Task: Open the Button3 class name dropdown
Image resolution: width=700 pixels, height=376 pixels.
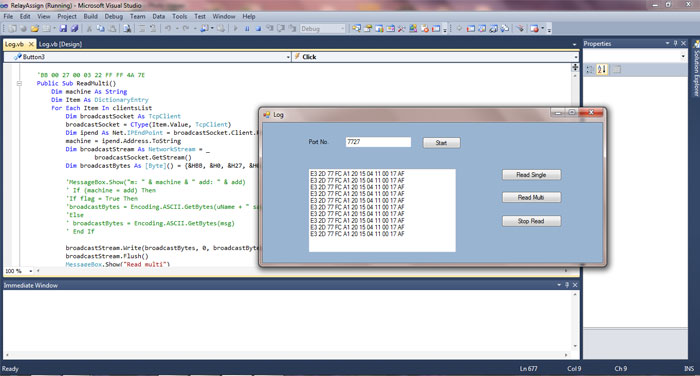Action: click(x=288, y=57)
